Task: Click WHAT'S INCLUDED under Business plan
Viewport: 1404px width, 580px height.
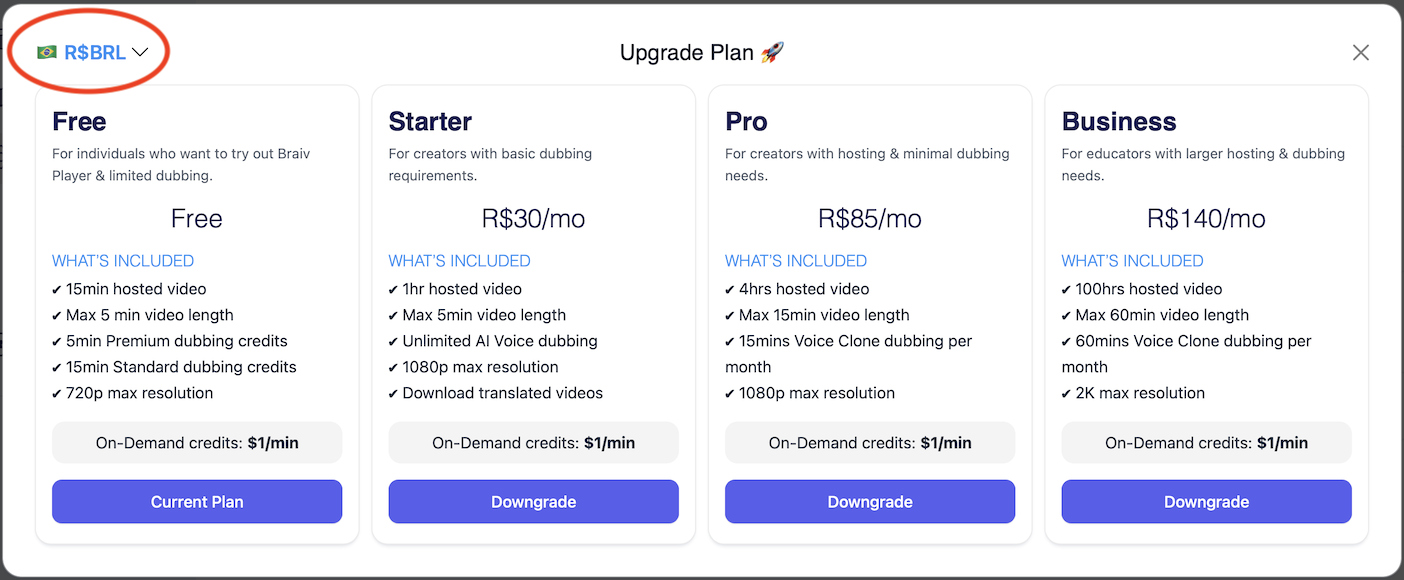Action: pos(1132,261)
